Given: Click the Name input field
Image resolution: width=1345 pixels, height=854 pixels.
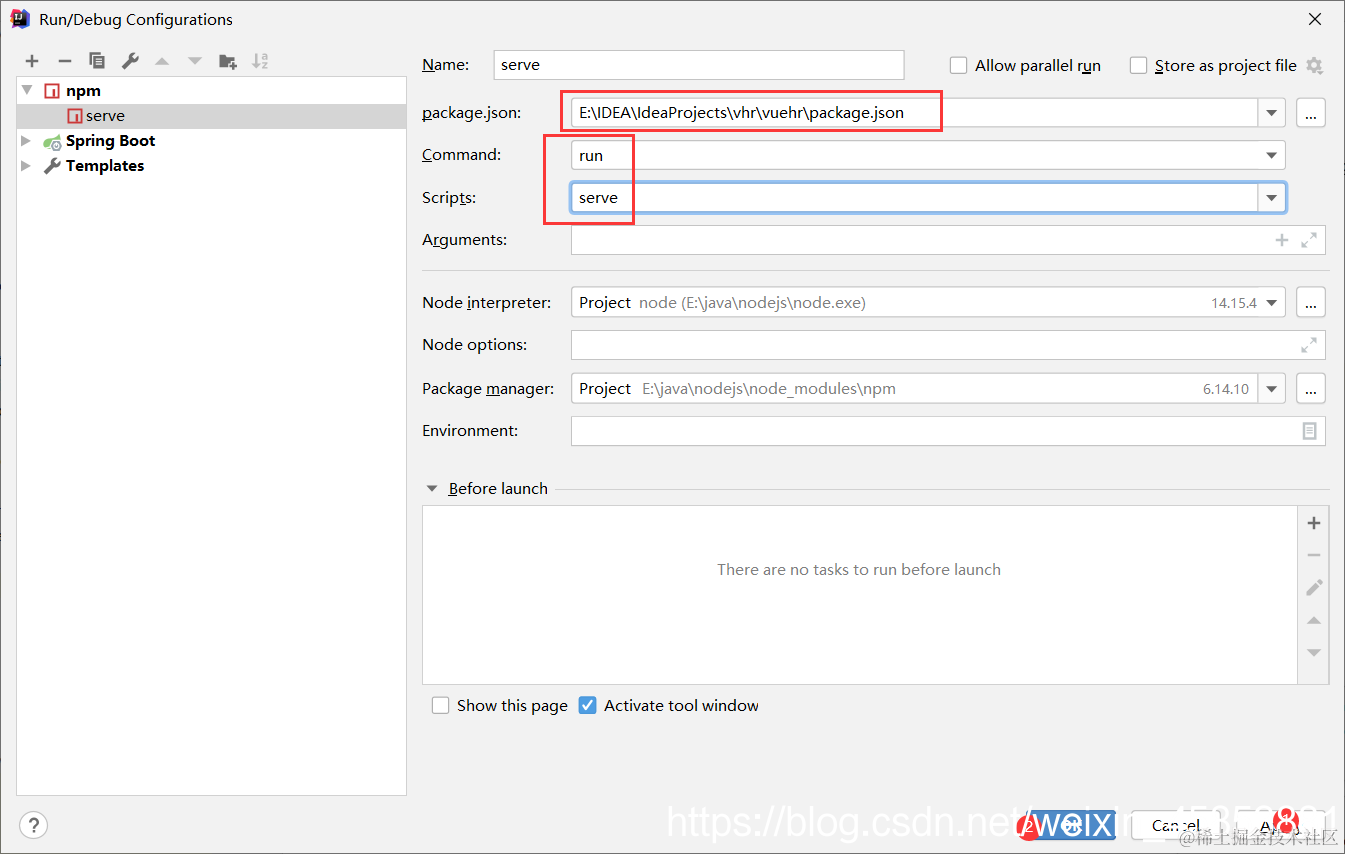Looking at the screenshot, I should click(699, 65).
